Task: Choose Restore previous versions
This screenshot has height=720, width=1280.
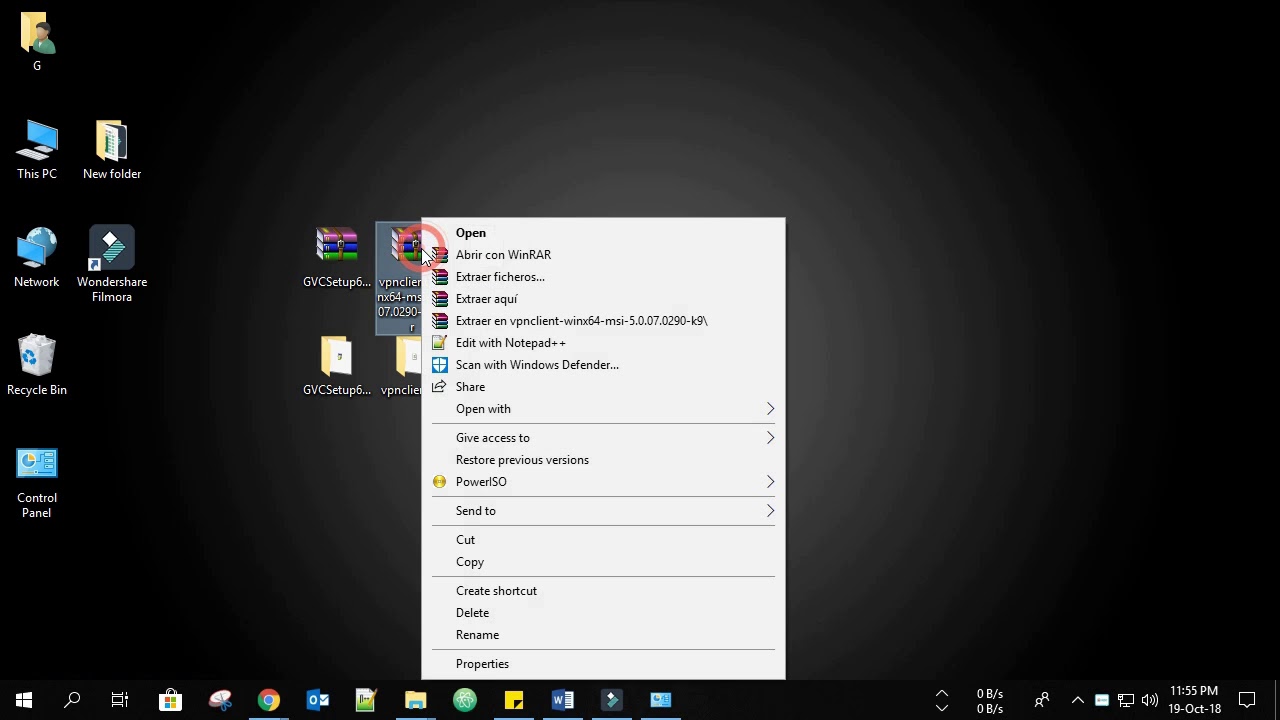Action: [x=603, y=460]
